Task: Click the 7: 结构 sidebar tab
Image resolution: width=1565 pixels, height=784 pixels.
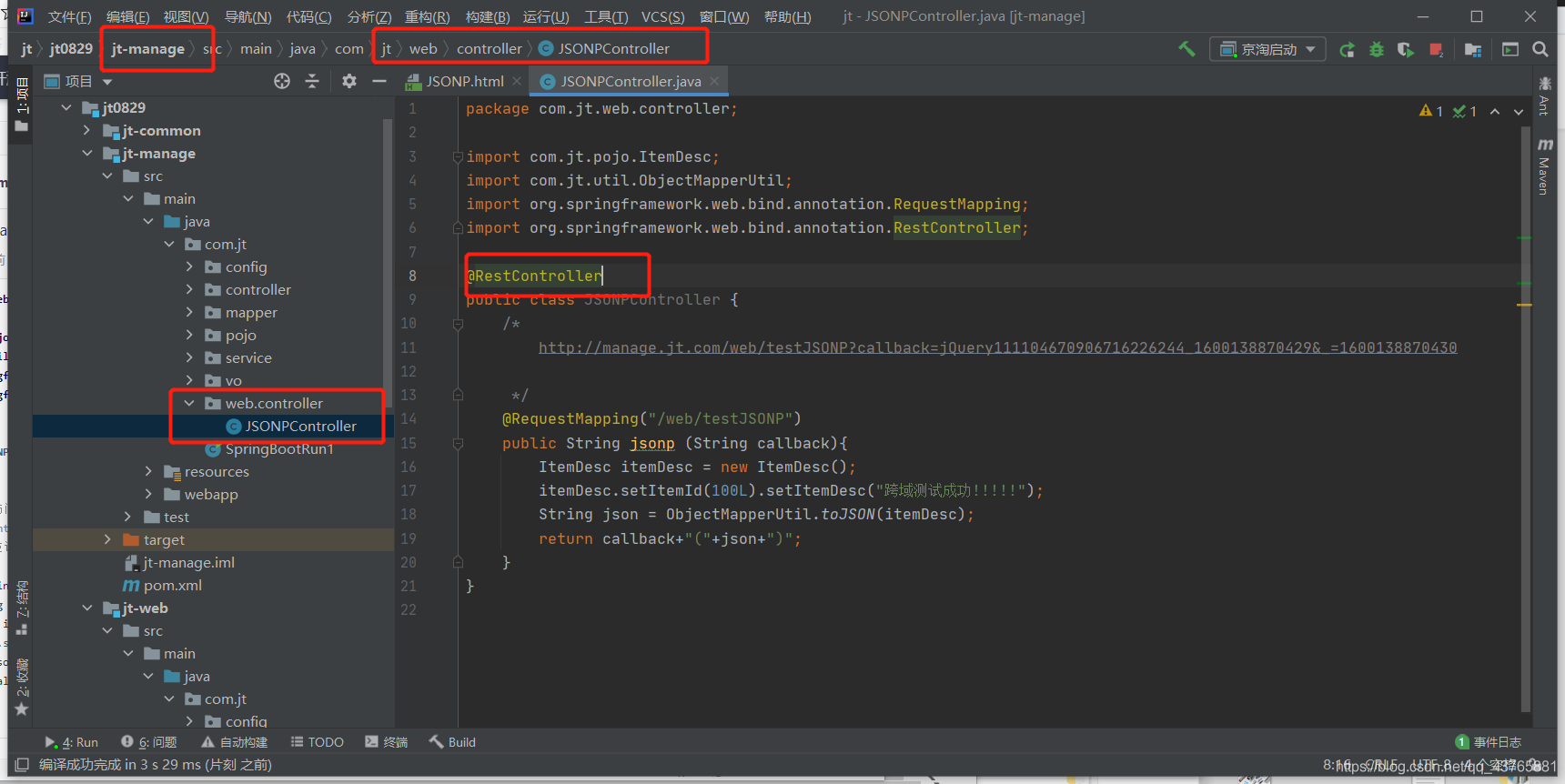Action: pos(22,608)
